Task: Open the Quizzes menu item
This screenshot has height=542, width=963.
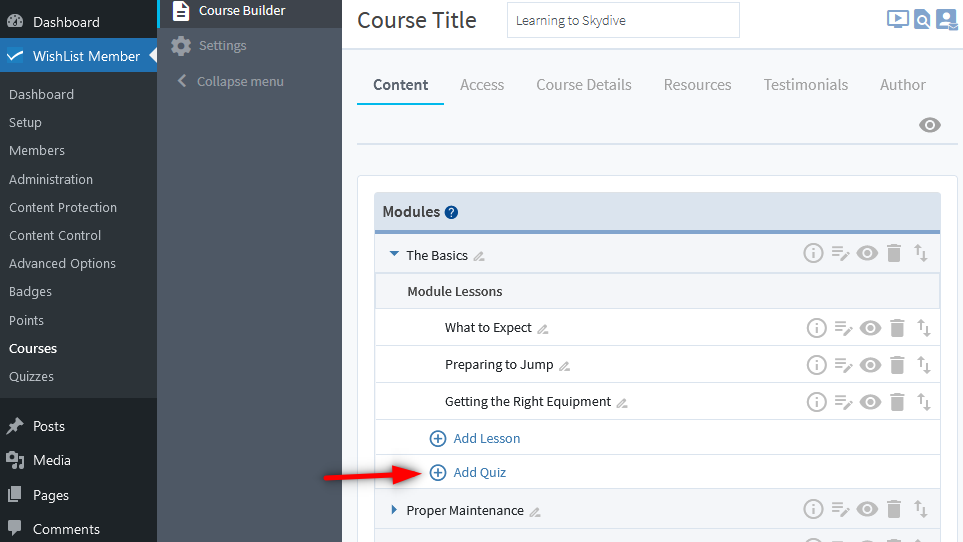Action: [x=31, y=377]
